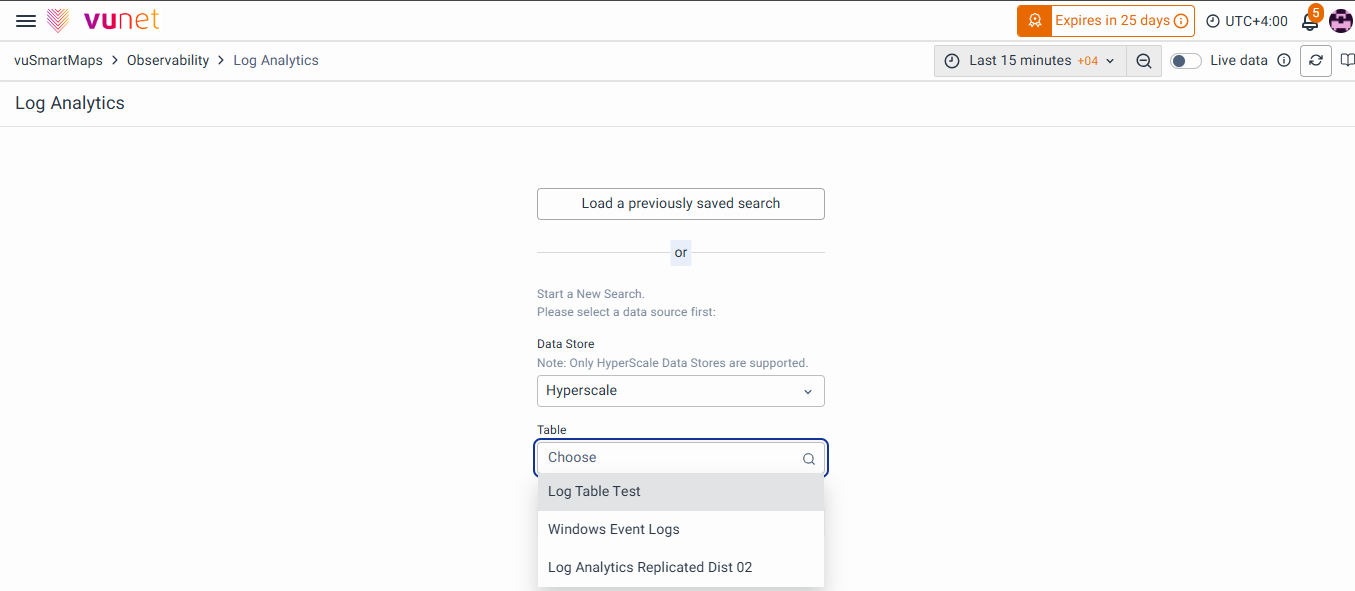
Task: Open the user profile avatar
Action: tap(1340, 21)
